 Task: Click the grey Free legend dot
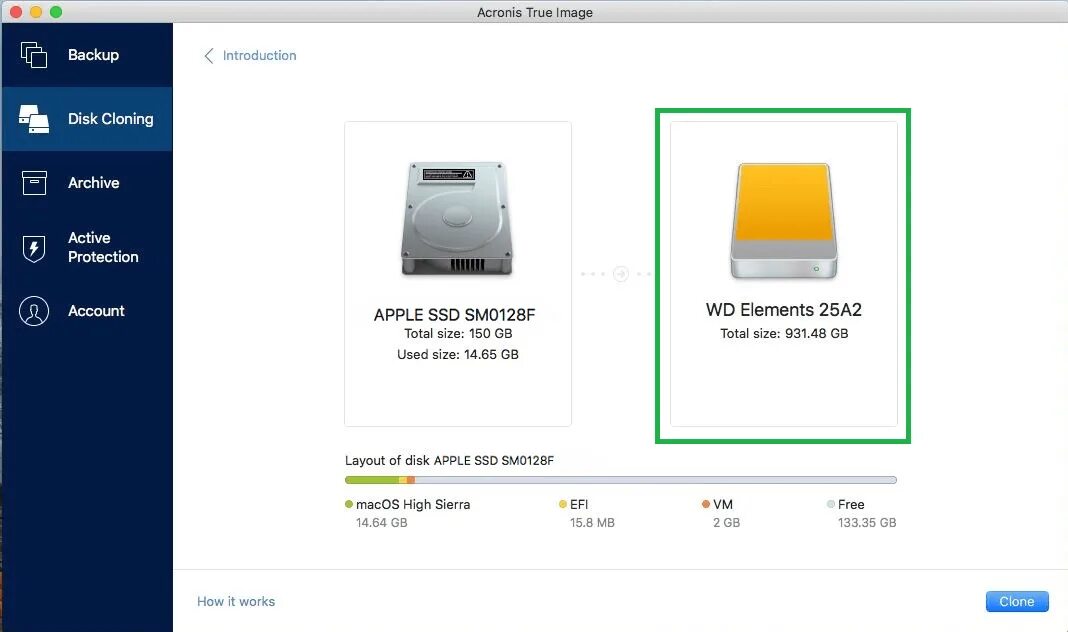[830, 505]
